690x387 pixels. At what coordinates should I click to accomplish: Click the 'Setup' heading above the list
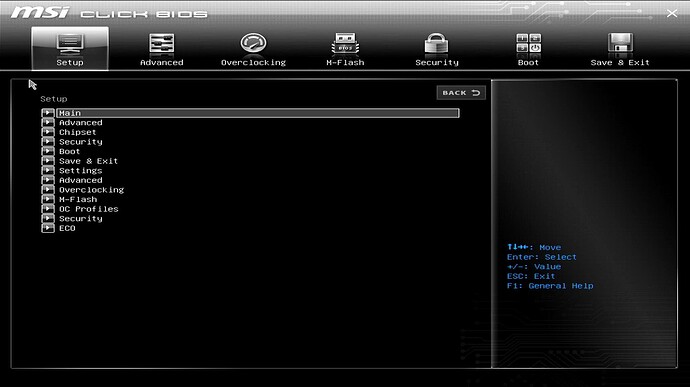54,99
